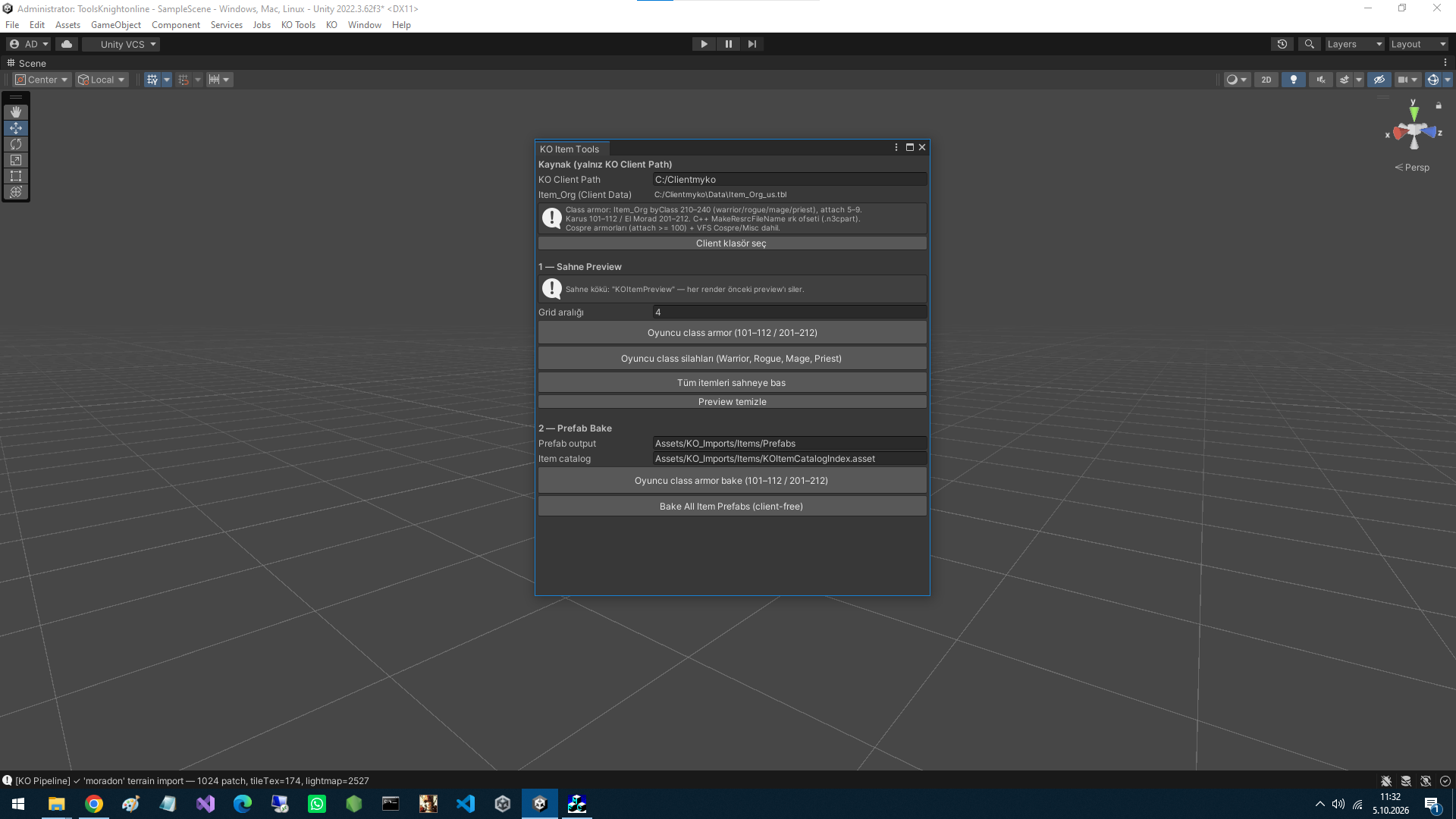Screen dimensions: 1456x819
Task: Click the Grid aralığı value field
Action: (x=789, y=312)
